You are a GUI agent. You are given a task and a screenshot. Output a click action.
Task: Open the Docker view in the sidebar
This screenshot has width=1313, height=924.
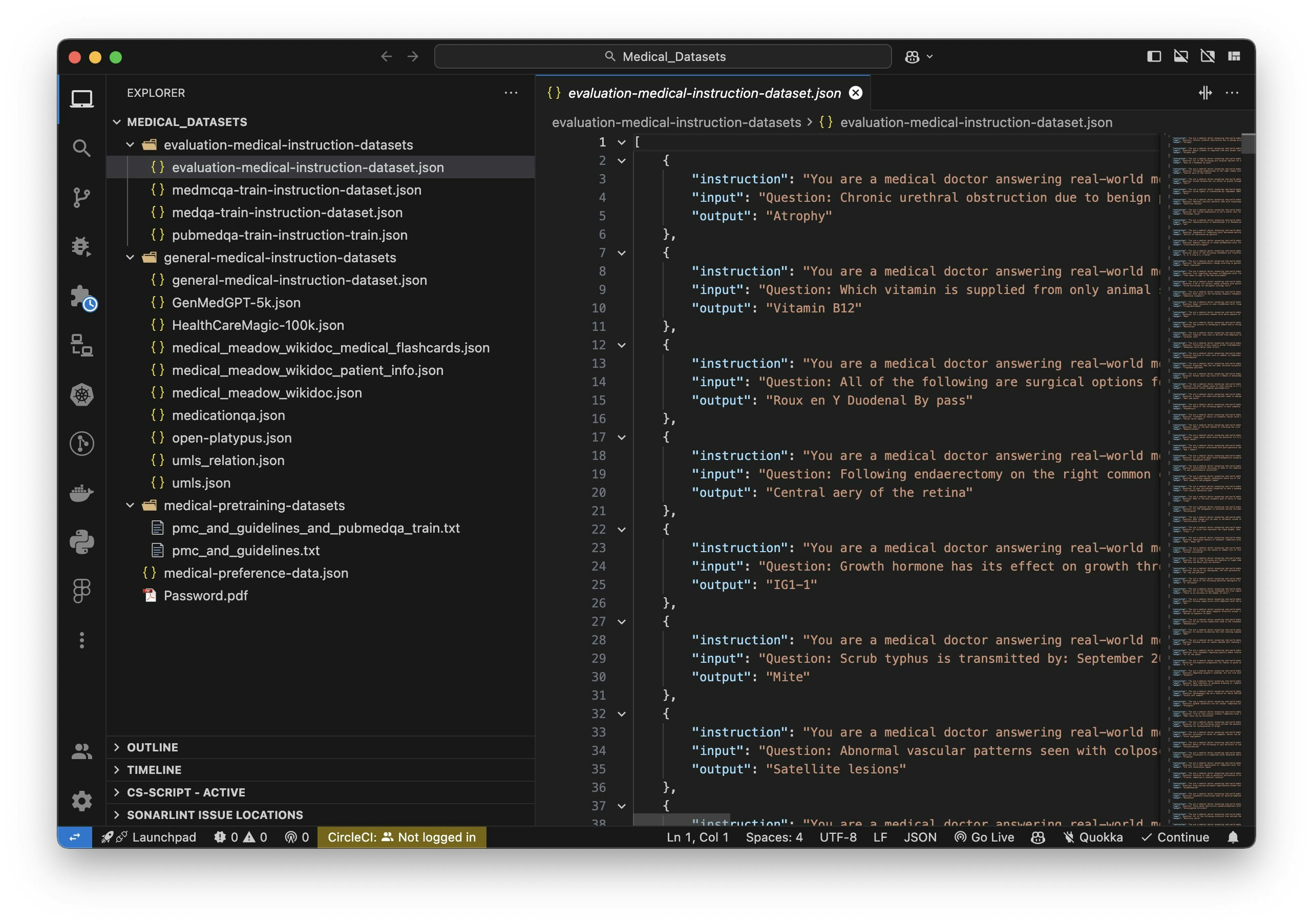tap(82, 493)
